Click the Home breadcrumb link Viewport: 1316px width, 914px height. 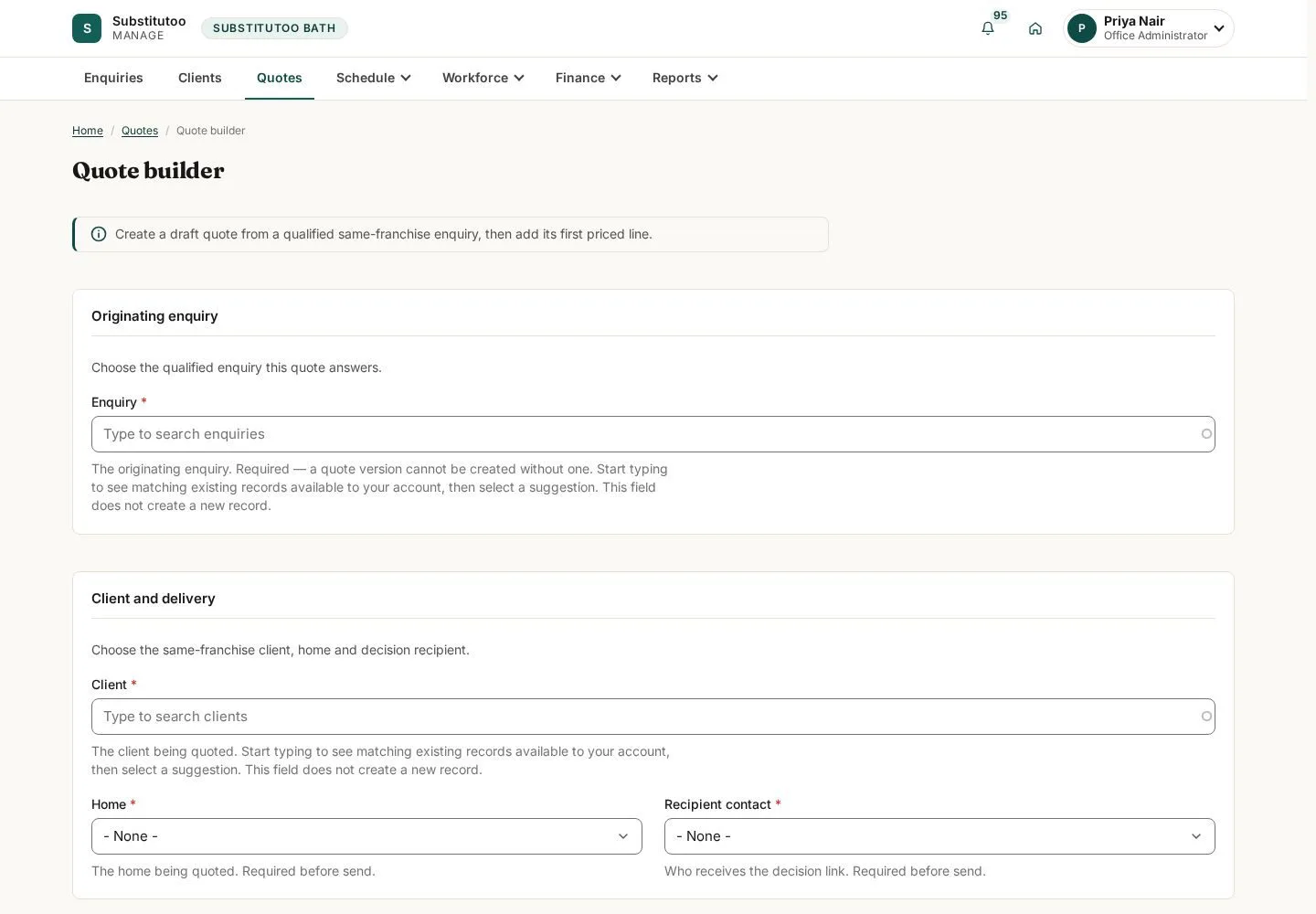[88, 131]
